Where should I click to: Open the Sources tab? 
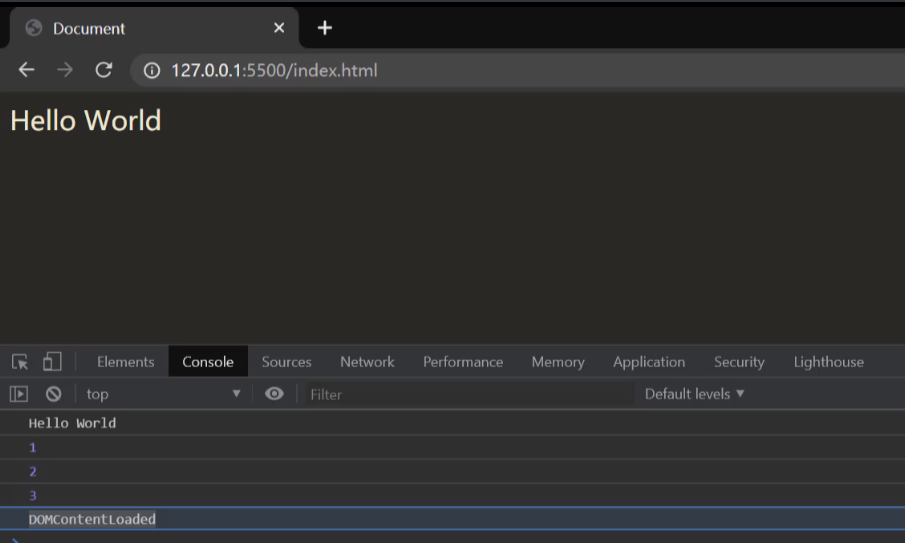point(286,362)
